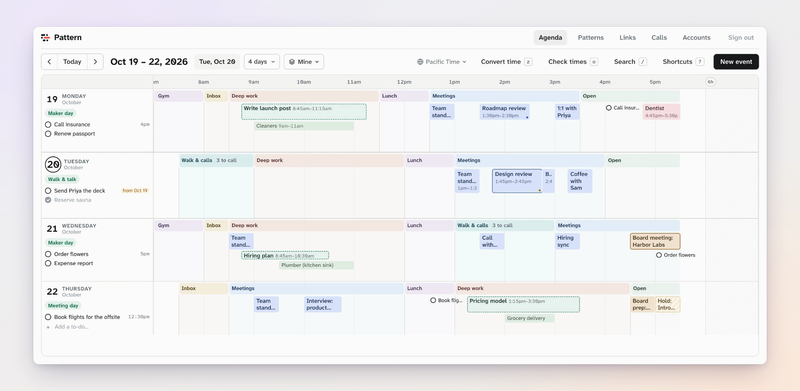Open Coffee with Sam event
The image size is (800, 391).
[580, 181]
